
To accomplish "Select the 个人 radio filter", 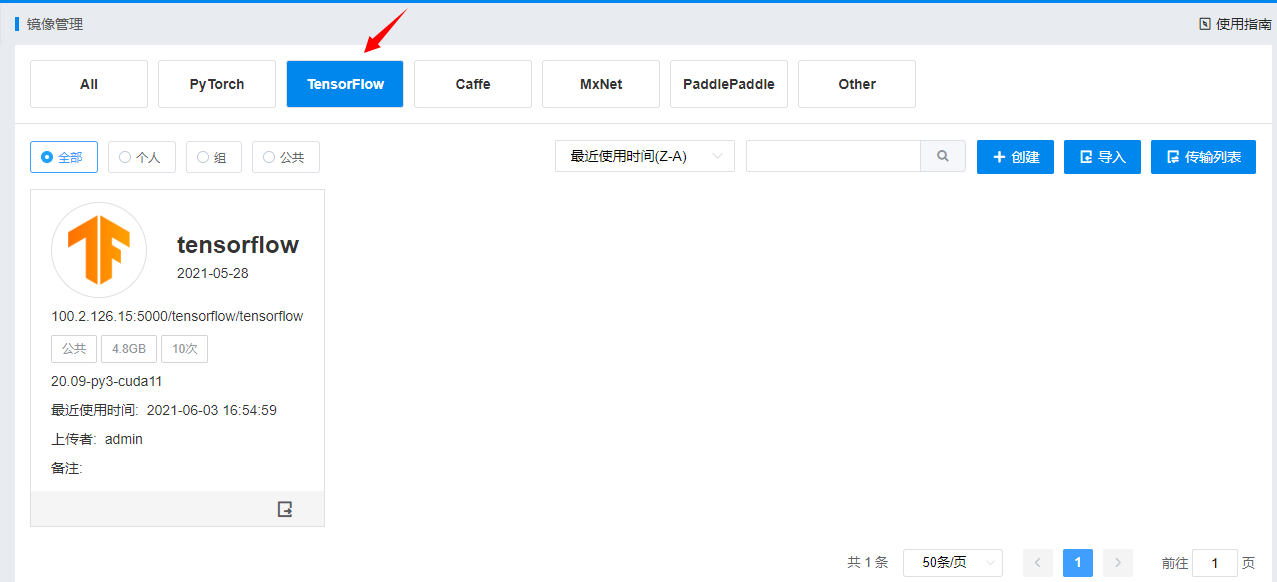I will 141,157.
